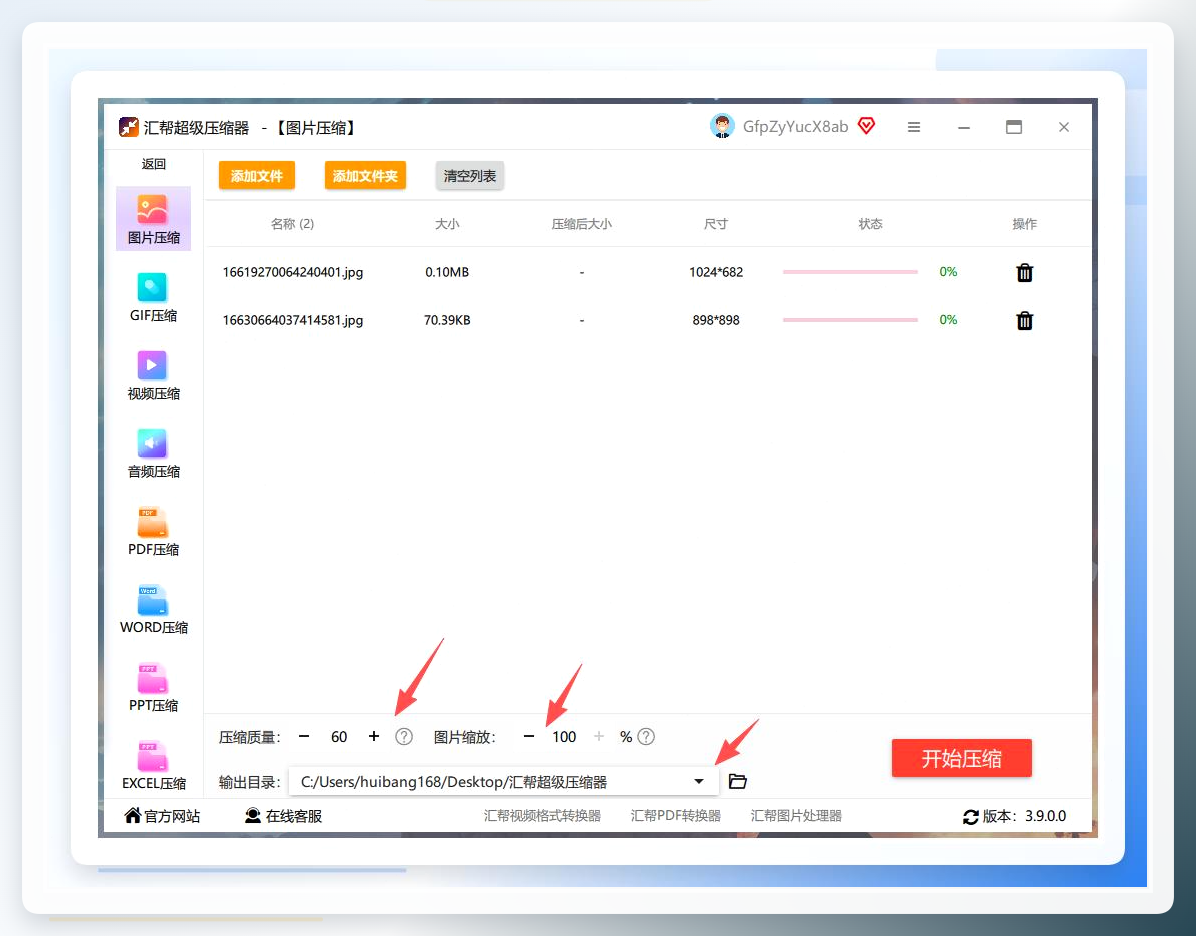Image resolution: width=1196 pixels, height=936 pixels.
Task: Click the 操作 column header
Action: point(1024,224)
